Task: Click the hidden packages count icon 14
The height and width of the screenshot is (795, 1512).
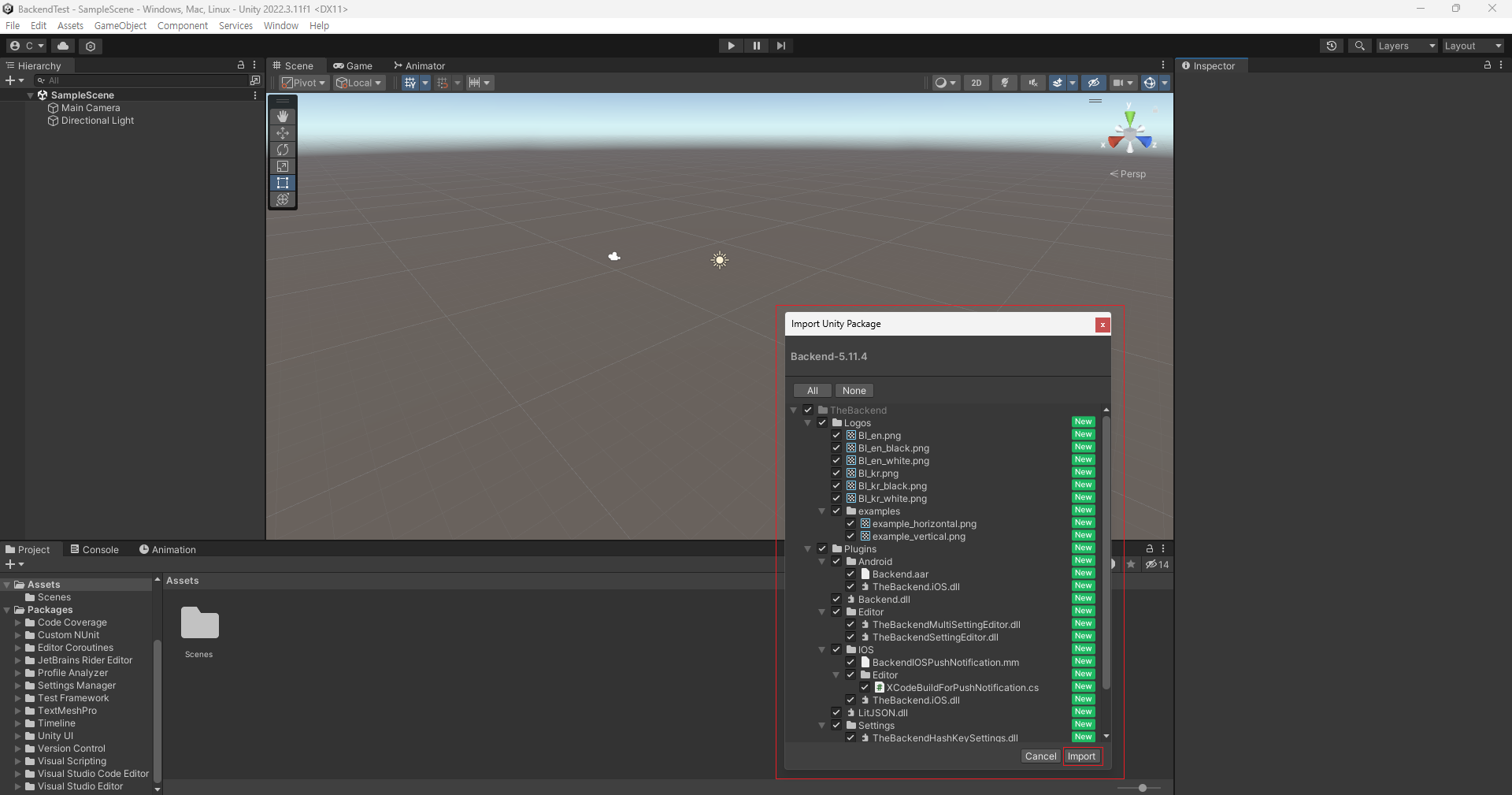Action: (x=1157, y=564)
